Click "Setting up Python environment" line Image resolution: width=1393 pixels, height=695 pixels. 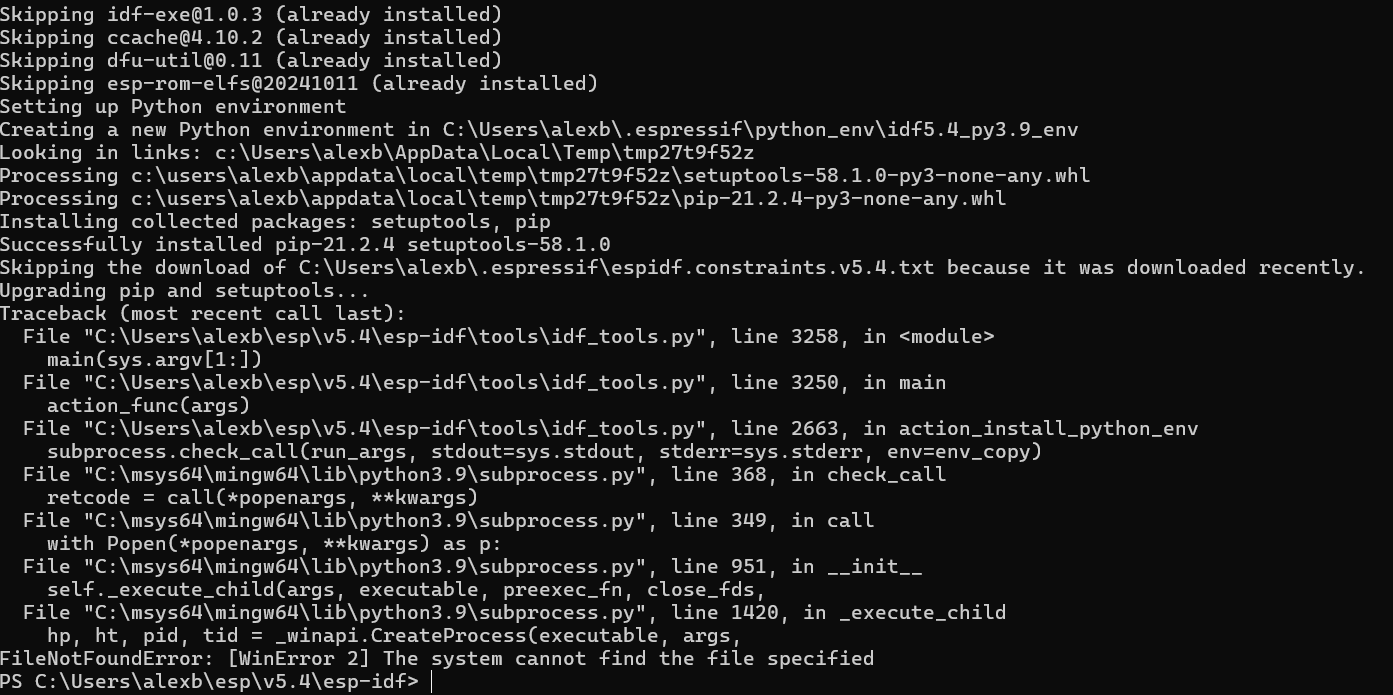(x=173, y=106)
